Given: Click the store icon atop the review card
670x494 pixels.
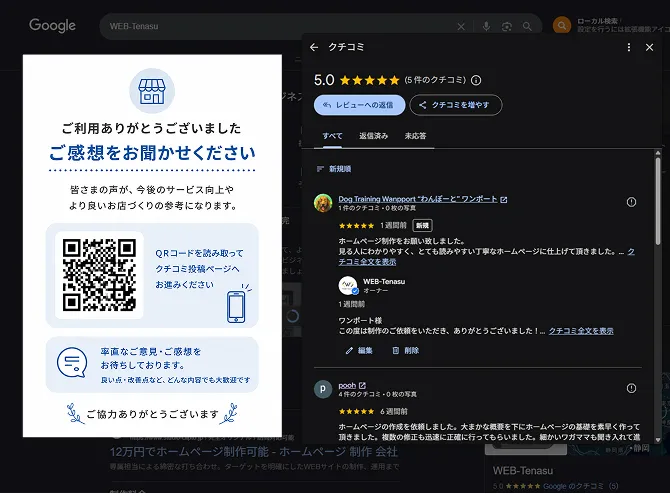Looking at the screenshot, I should [152, 91].
